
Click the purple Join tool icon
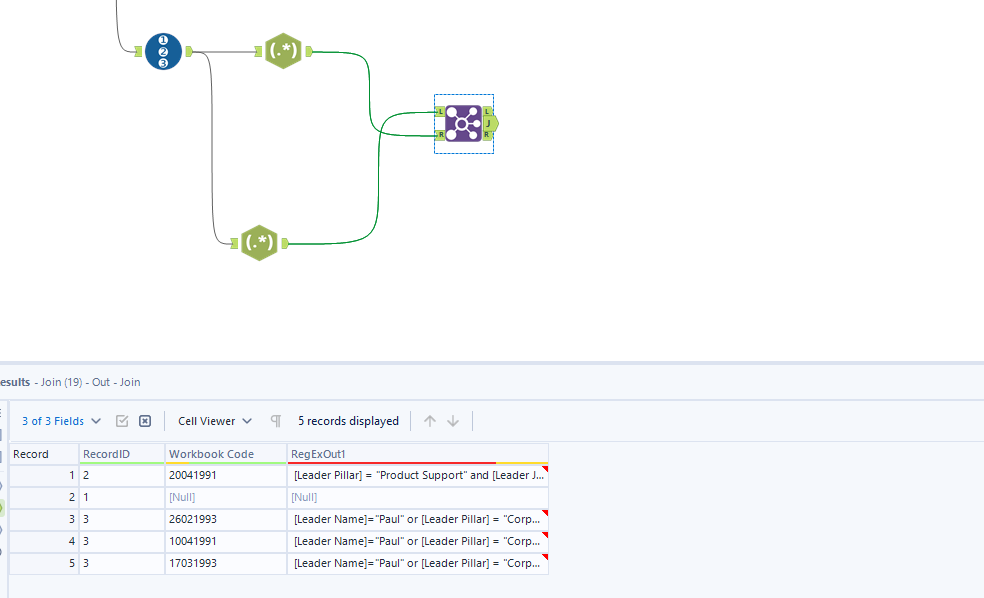coord(463,123)
